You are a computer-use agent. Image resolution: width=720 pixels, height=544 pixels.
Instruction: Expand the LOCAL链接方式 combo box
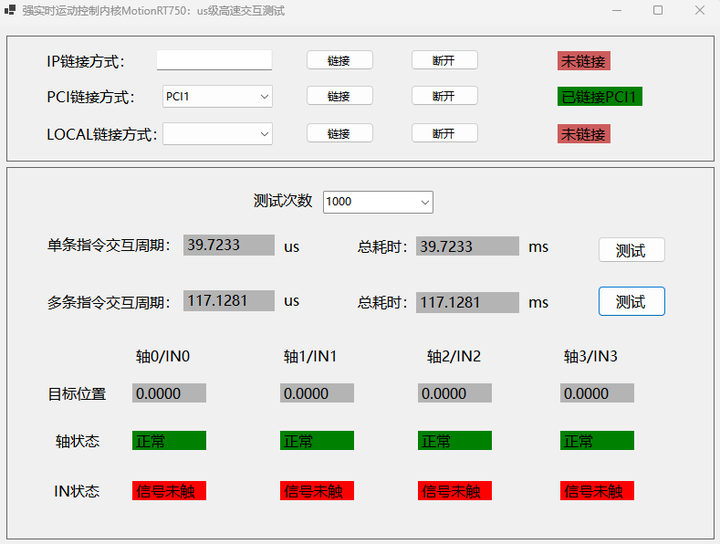coord(218,134)
